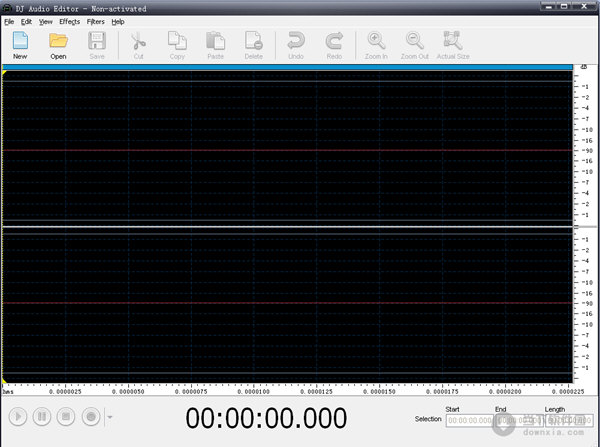
Task: Click the New file toolbar icon
Action: (20, 44)
